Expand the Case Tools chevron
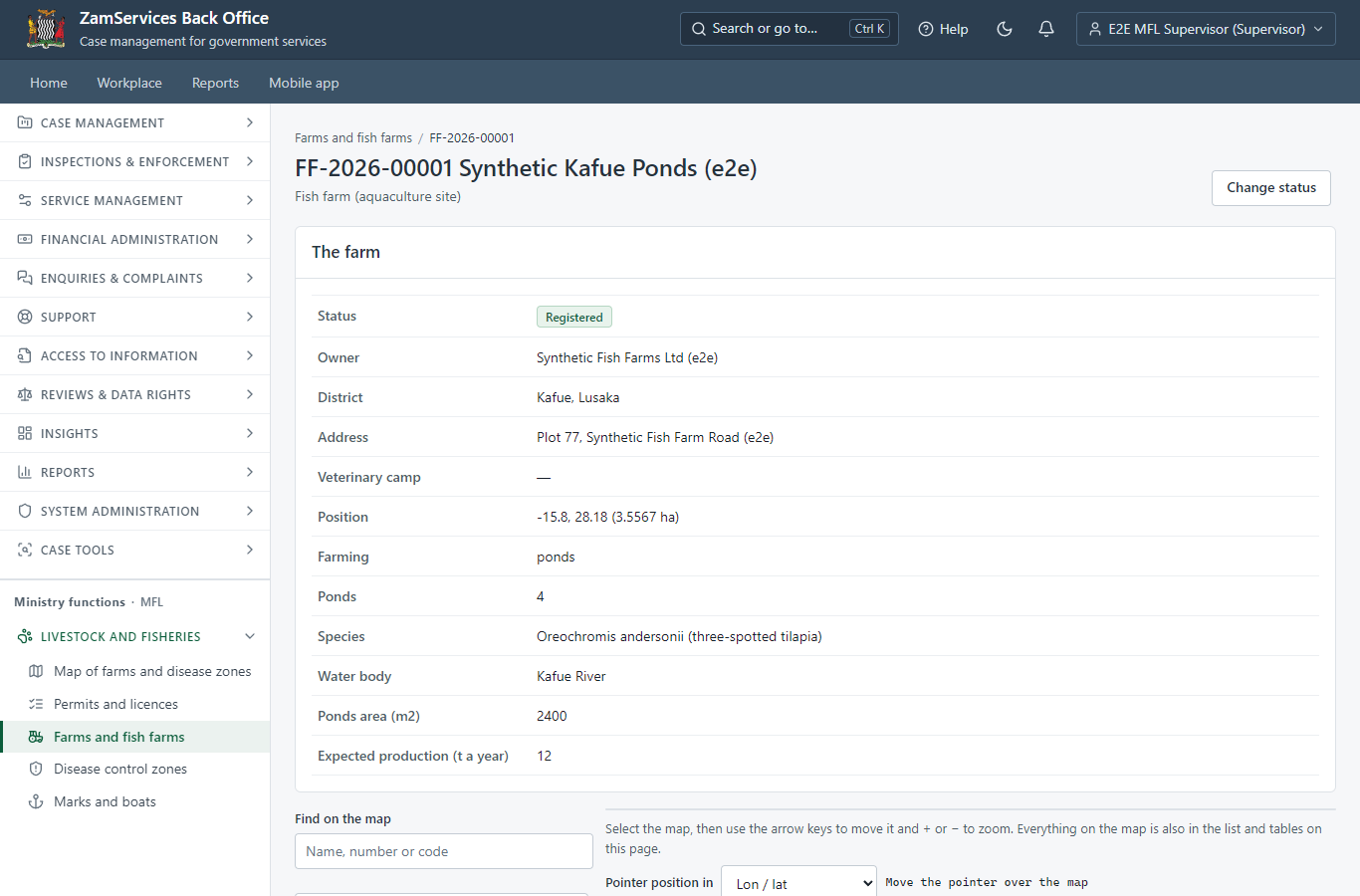1360x896 pixels. pos(250,550)
